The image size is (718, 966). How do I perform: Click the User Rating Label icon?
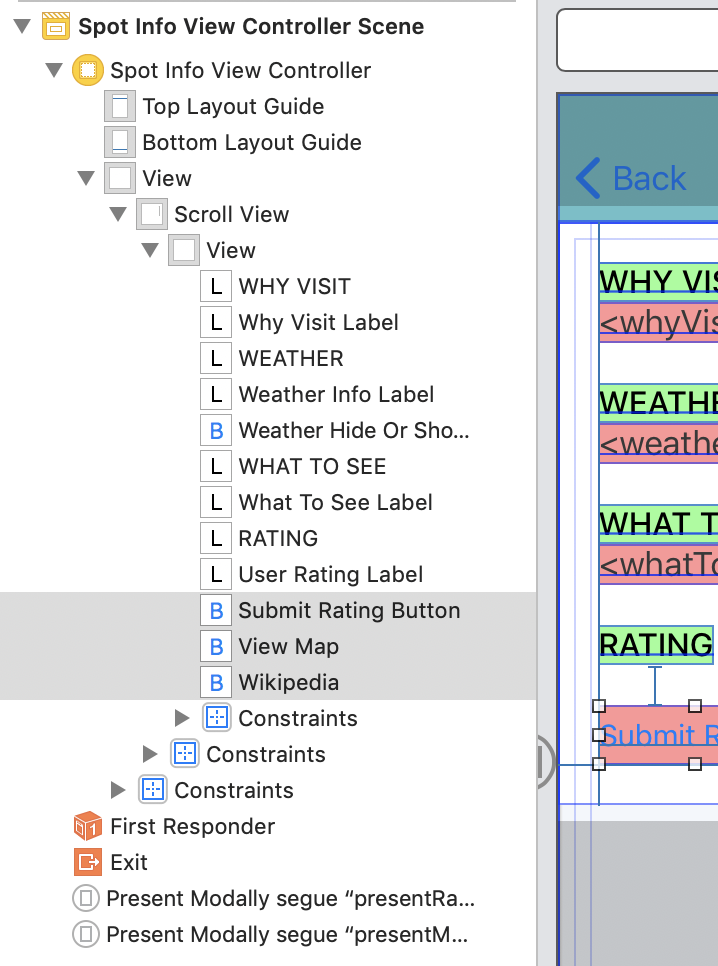(216, 574)
